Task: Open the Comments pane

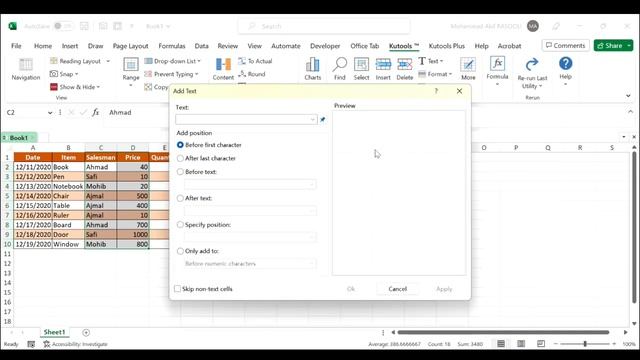Action: (565, 46)
